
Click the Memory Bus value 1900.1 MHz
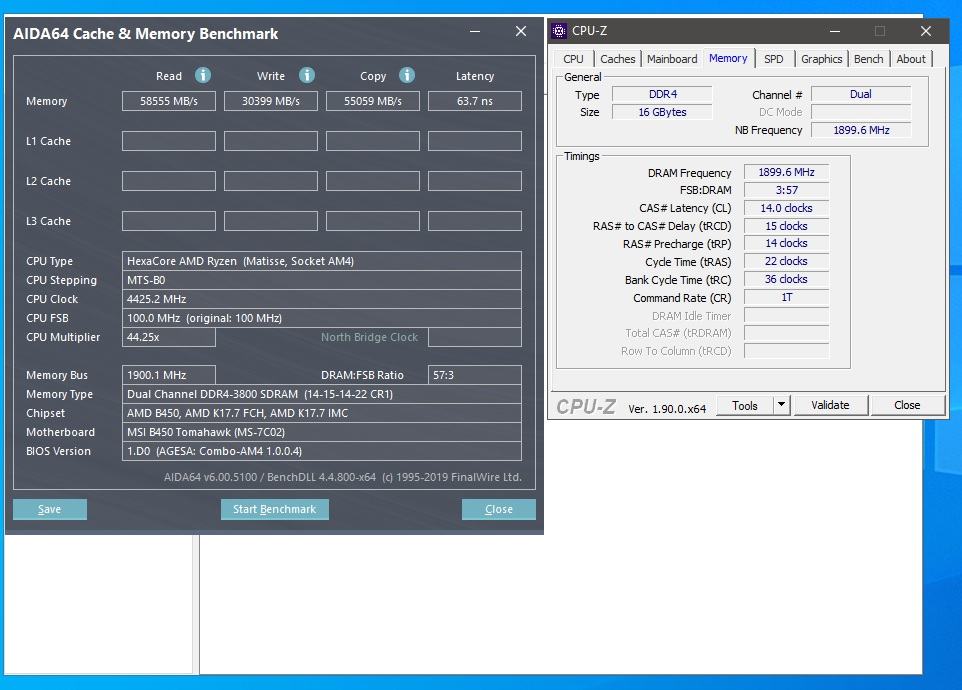click(x=169, y=375)
